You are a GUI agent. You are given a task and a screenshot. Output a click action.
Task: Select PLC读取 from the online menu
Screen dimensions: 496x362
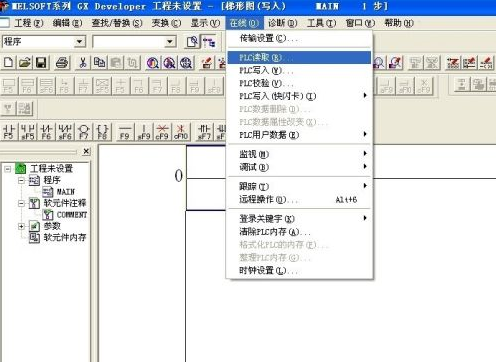click(299, 57)
